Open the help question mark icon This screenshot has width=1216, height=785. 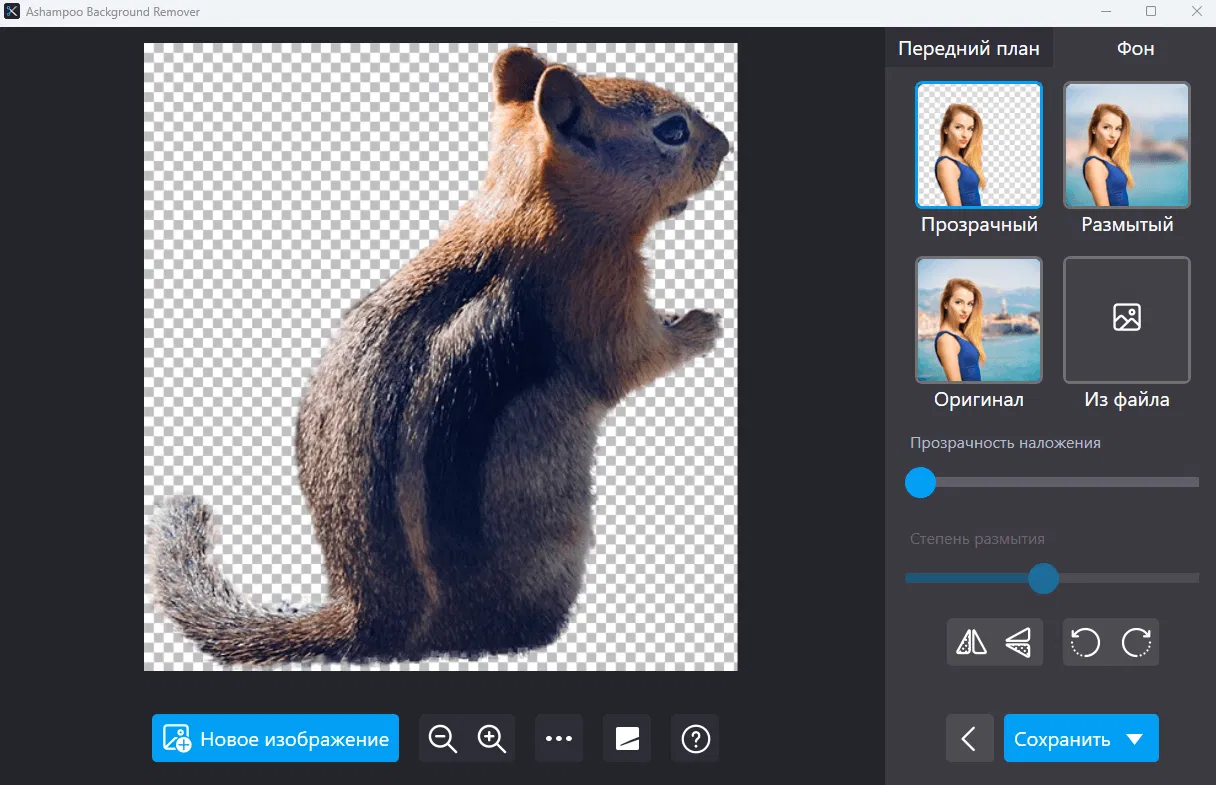[x=695, y=739]
